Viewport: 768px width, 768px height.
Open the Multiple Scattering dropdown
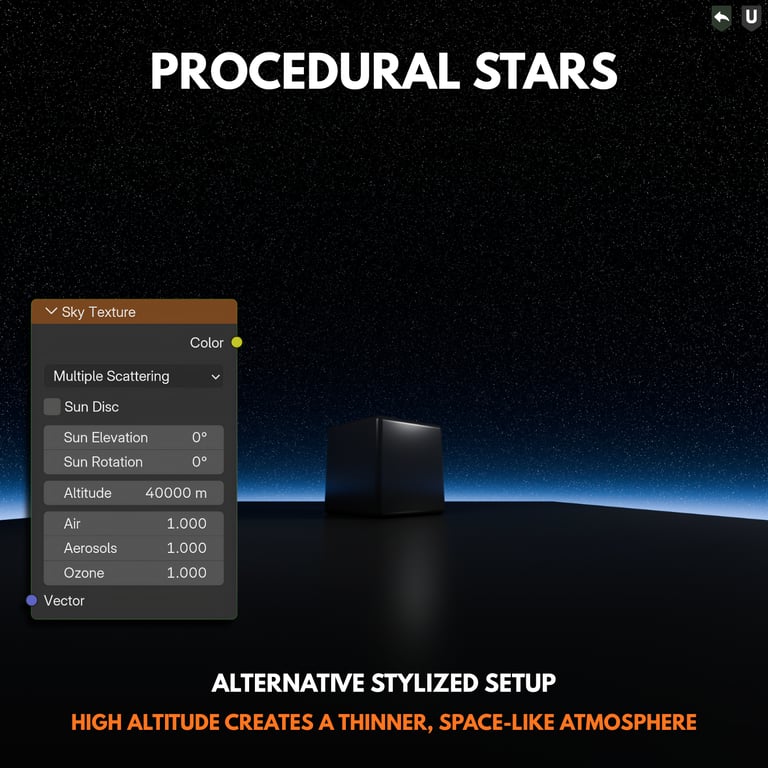click(134, 376)
